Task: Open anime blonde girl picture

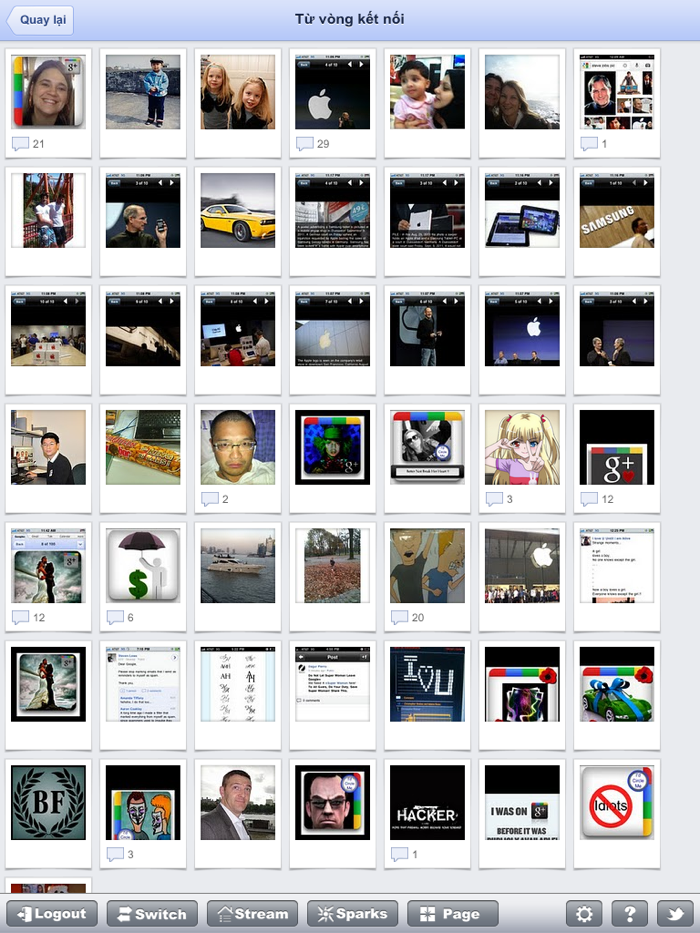Action: point(522,447)
